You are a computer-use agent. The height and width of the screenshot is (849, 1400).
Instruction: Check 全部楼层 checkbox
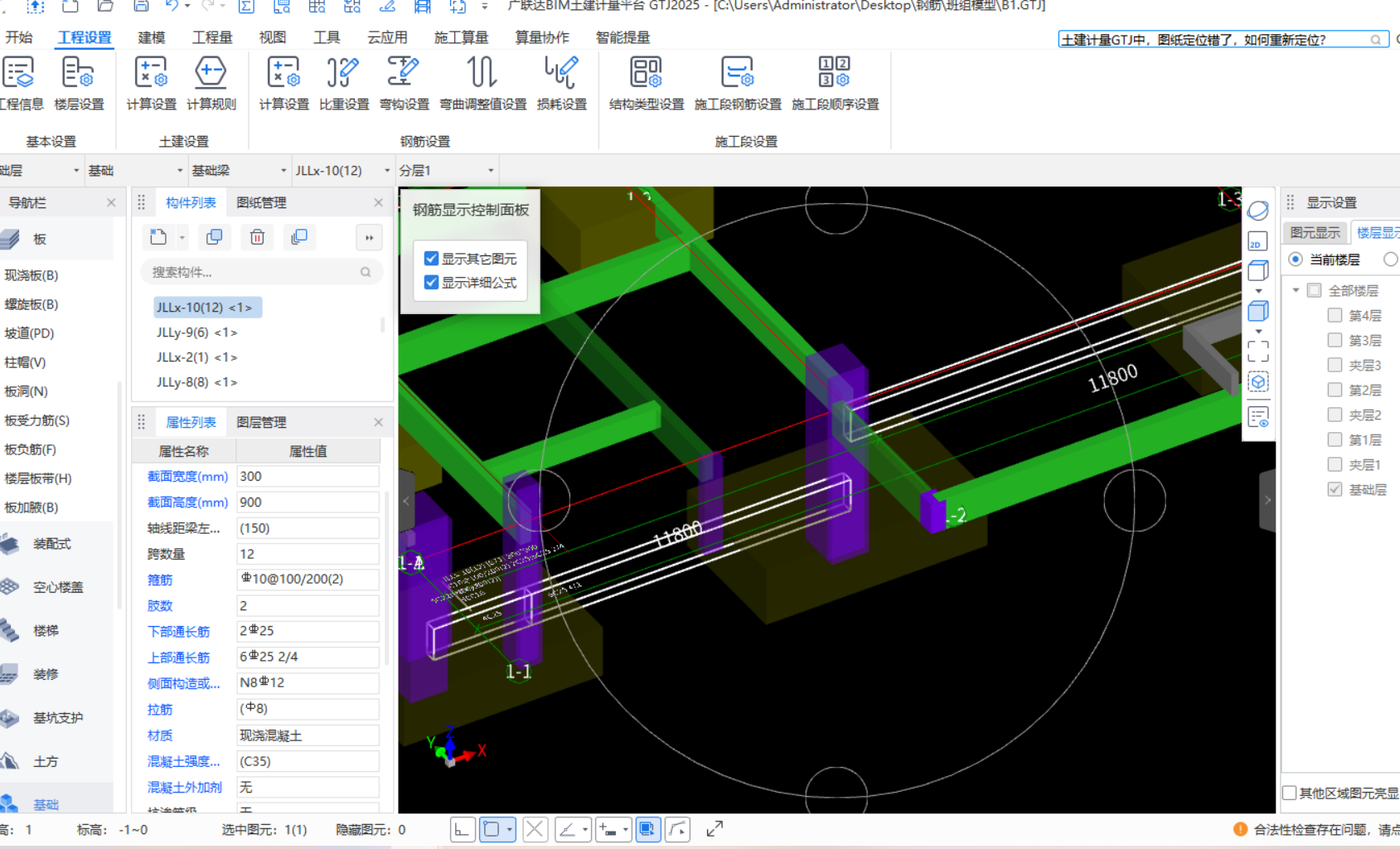click(x=1314, y=290)
